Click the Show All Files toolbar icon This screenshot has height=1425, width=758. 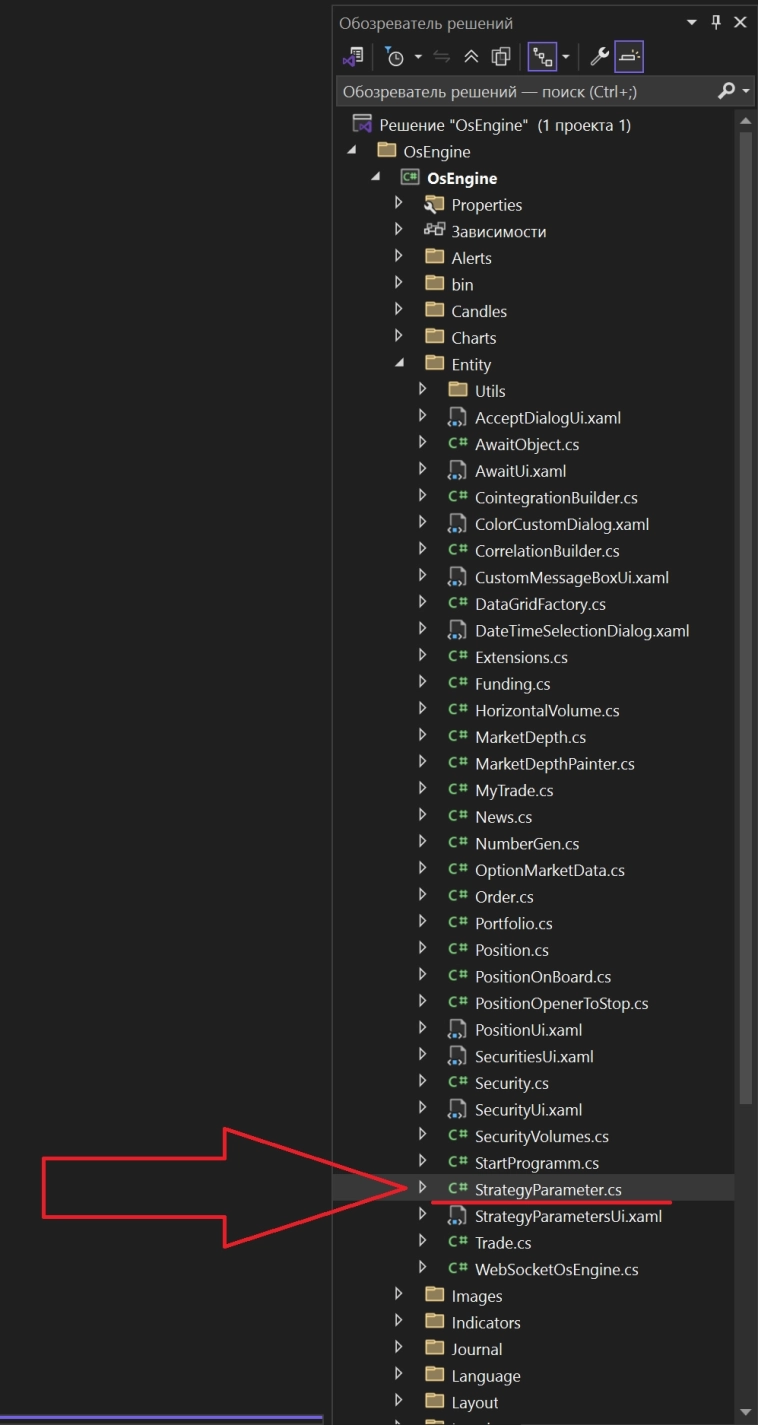[x=501, y=57]
